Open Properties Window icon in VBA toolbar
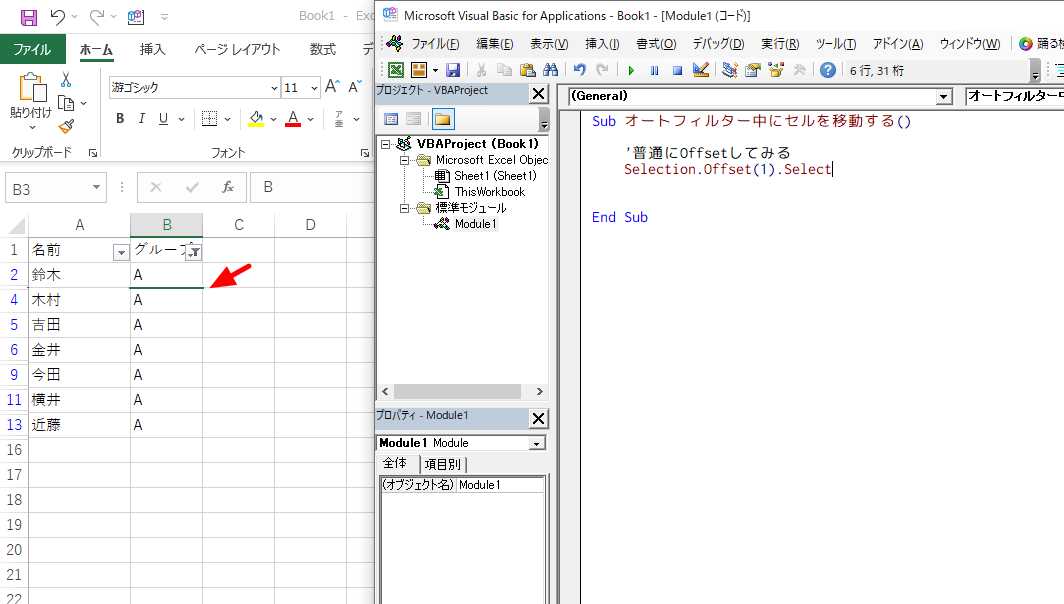 coord(753,70)
